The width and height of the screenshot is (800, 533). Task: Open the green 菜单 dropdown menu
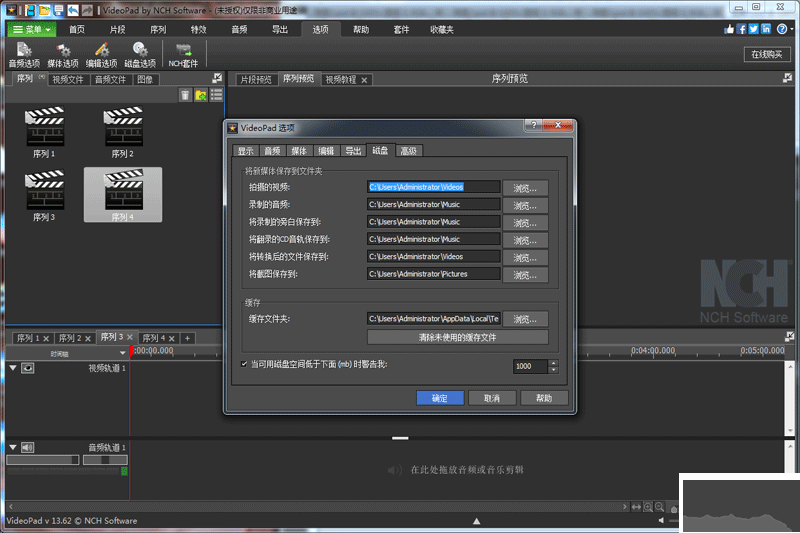pos(31,29)
